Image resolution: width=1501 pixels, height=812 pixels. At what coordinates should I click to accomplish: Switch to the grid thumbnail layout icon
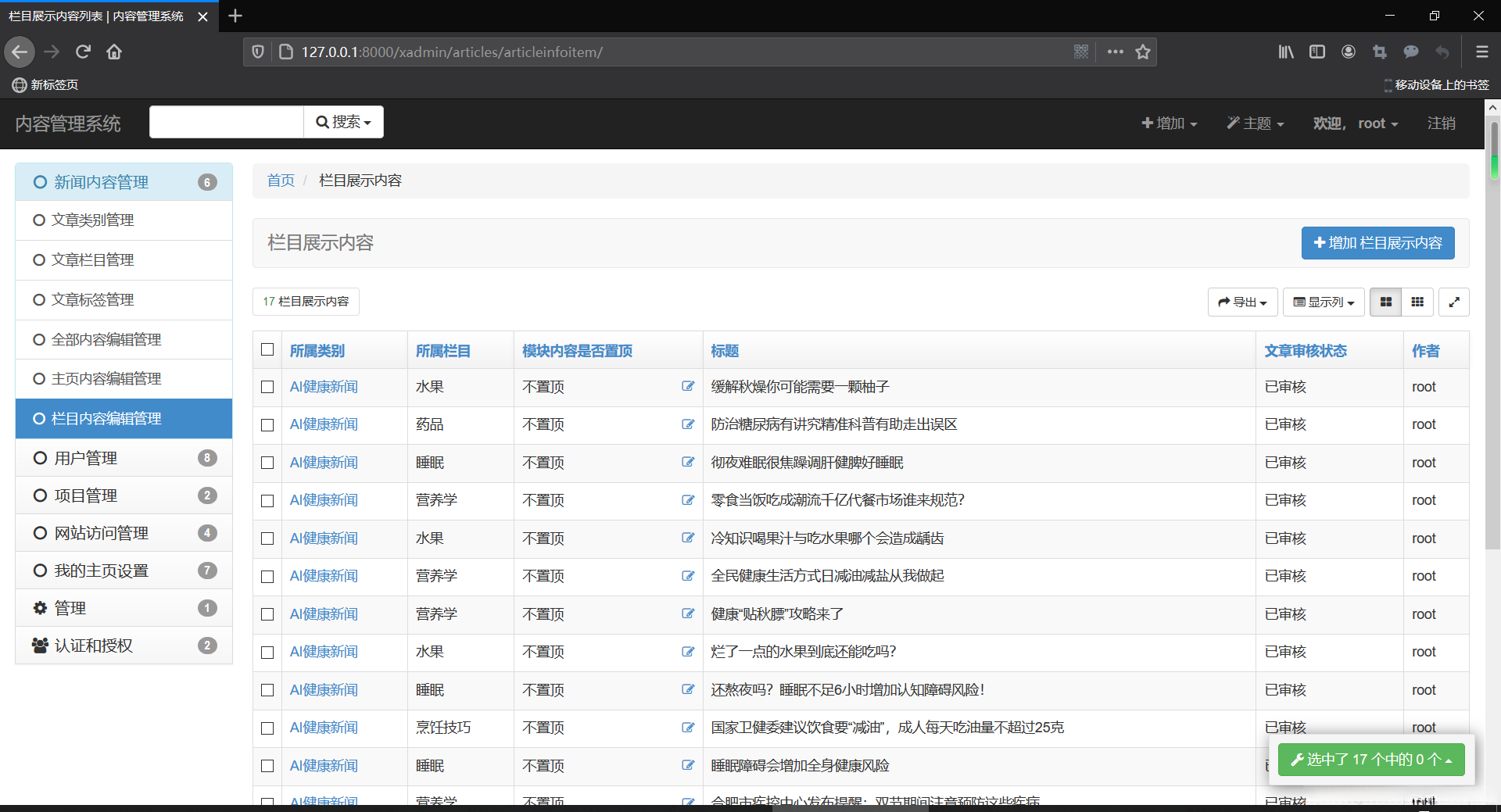(x=1417, y=302)
